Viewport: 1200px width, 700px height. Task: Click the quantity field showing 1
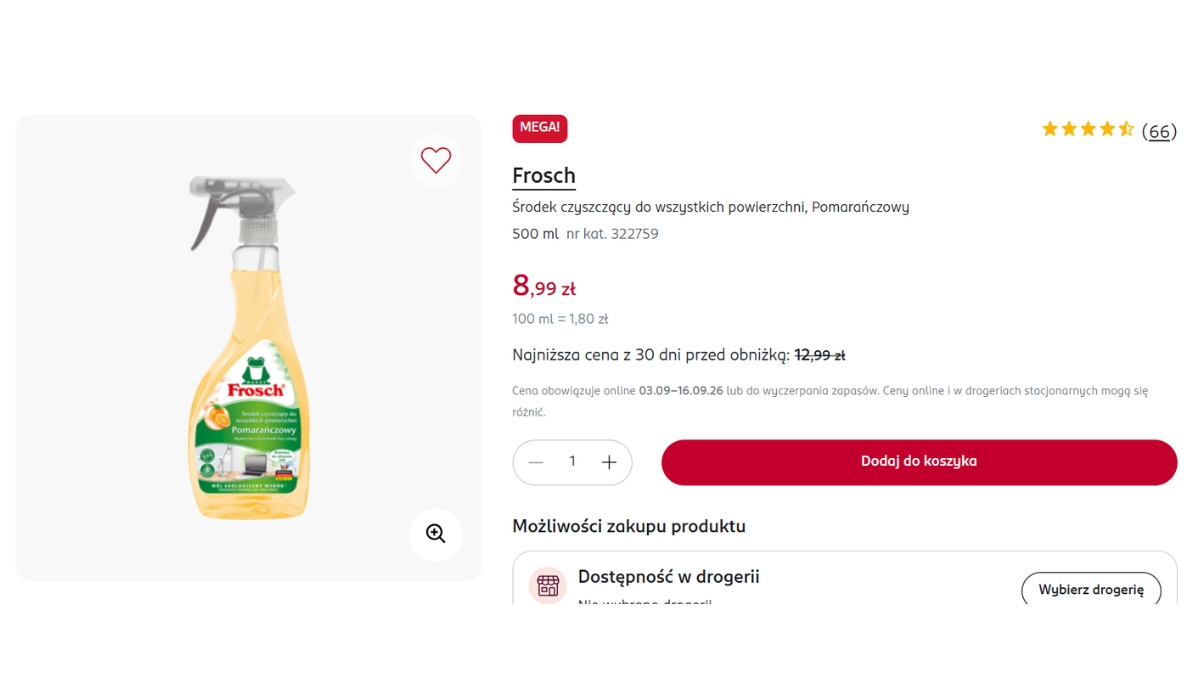(x=572, y=462)
